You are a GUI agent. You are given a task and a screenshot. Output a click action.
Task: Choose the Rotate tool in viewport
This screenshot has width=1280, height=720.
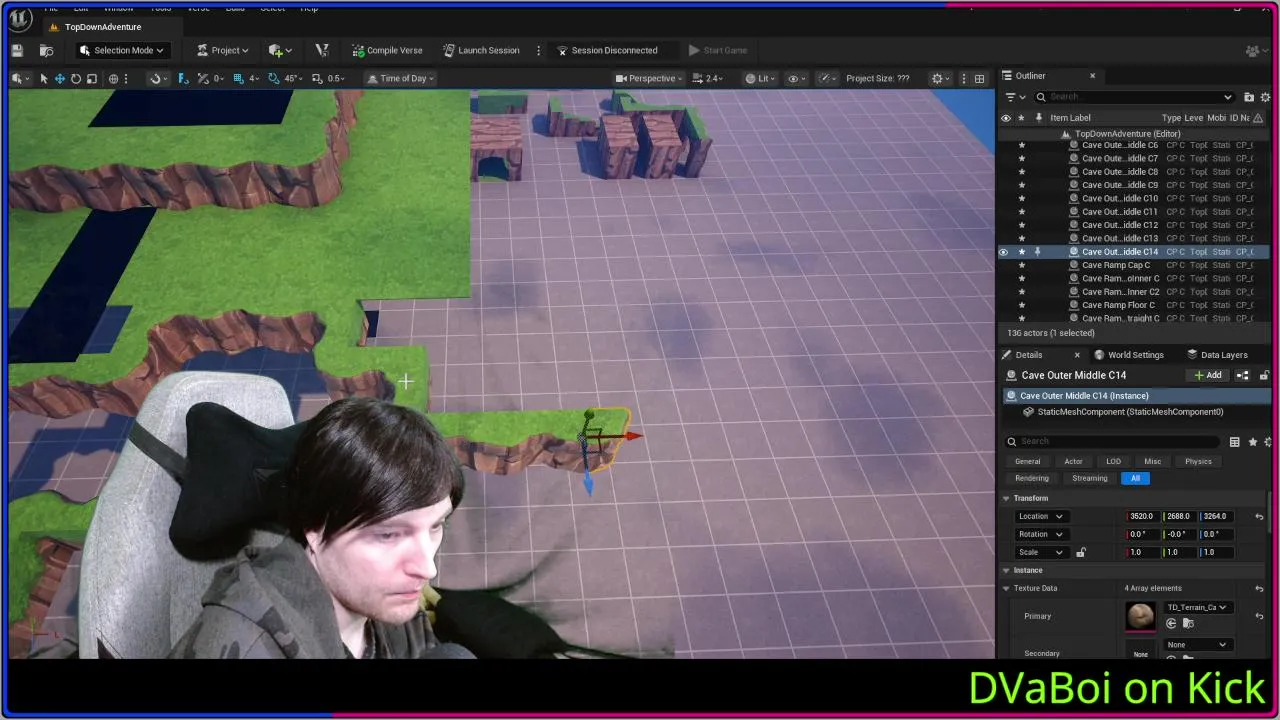tap(75, 78)
